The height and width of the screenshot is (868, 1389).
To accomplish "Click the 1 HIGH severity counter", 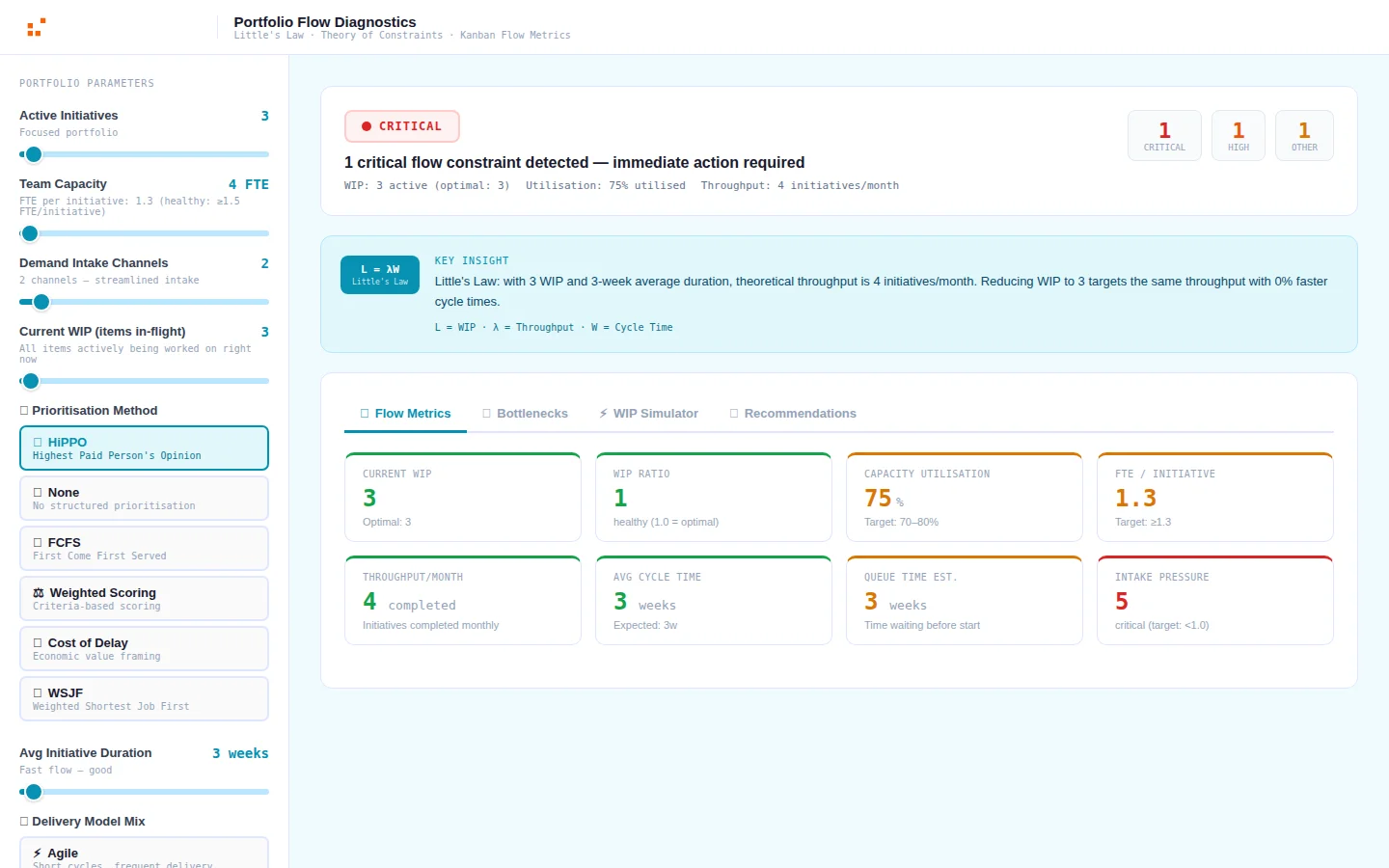I will pos(1238,135).
